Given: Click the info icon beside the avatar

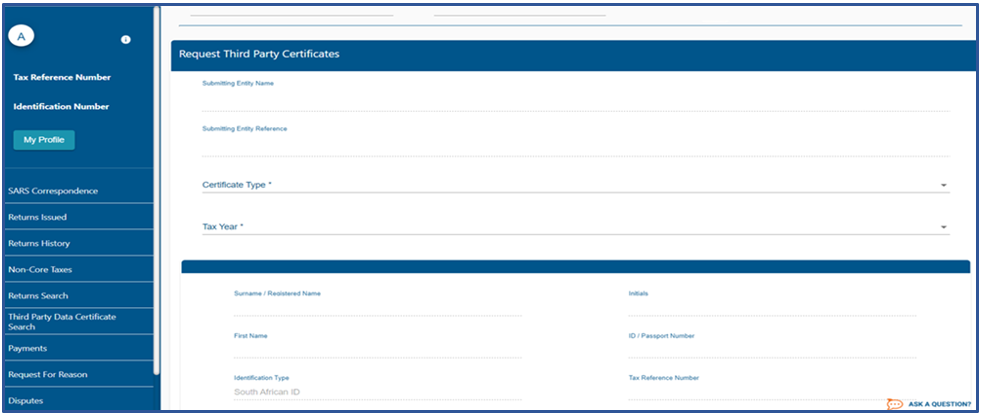Looking at the screenshot, I should [126, 40].
